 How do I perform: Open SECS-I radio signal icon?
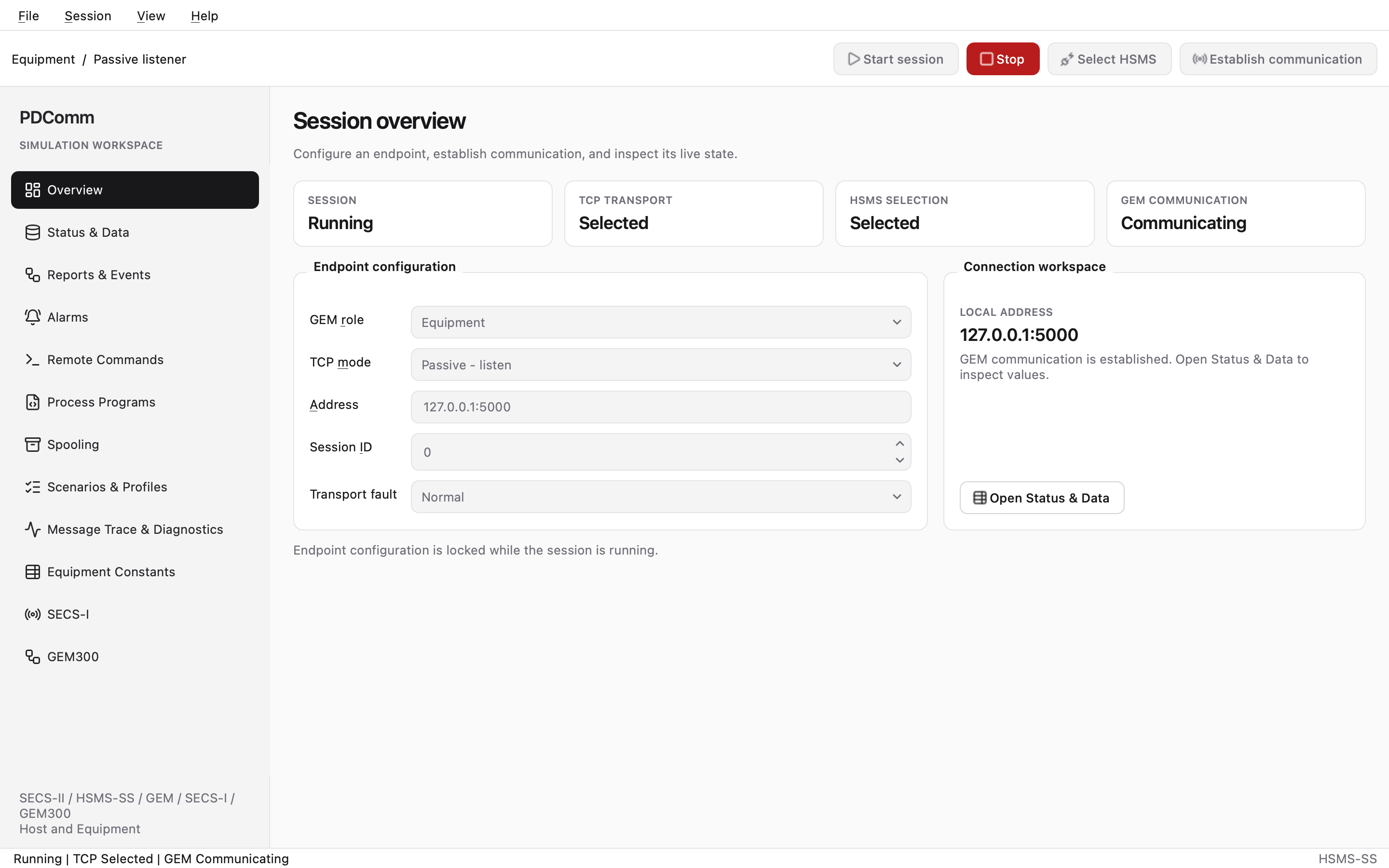coord(33,614)
